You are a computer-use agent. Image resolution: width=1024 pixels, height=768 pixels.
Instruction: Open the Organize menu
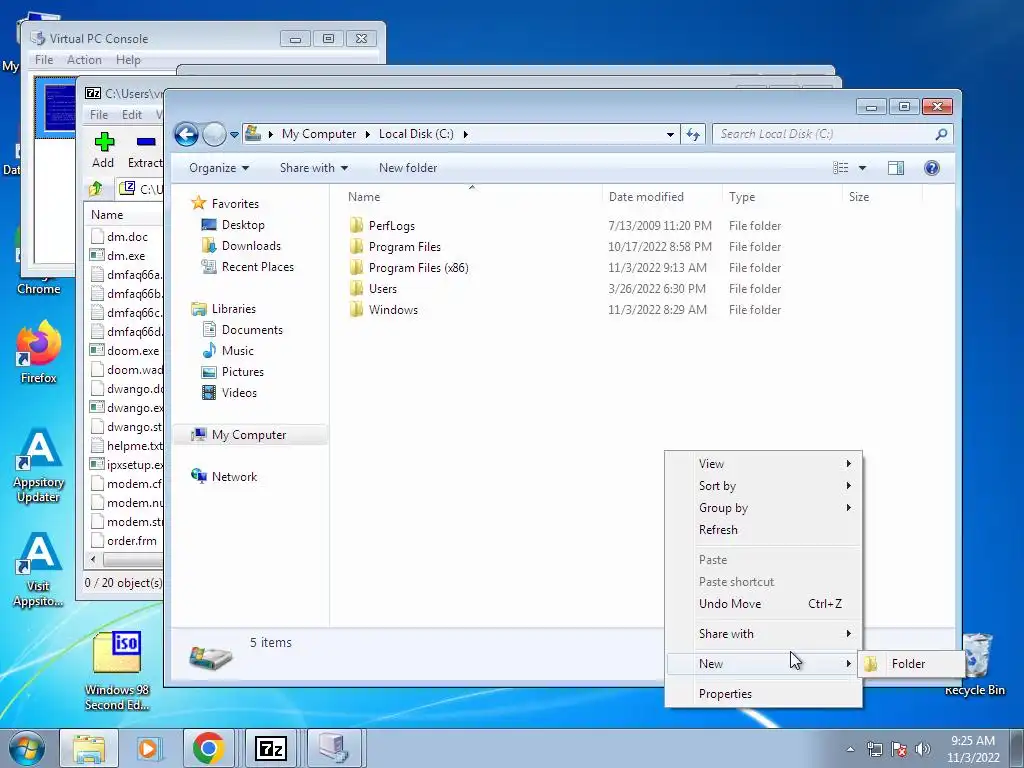219,168
